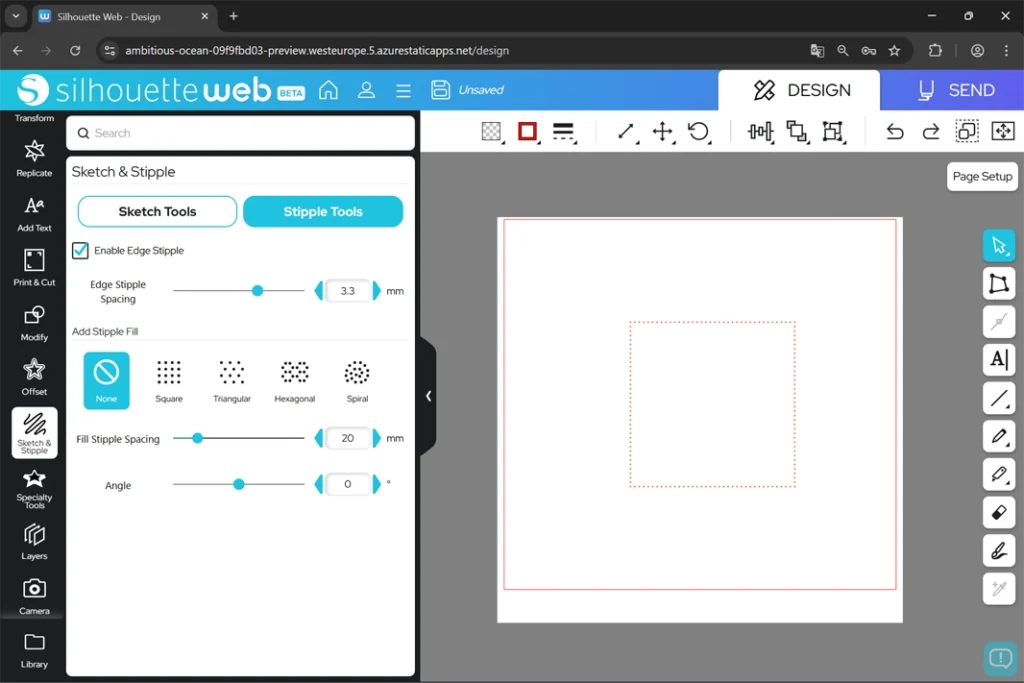The height and width of the screenshot is (683, 1024).
Task: Select the Offset tool in sidebar
Action: click(34, 377)
